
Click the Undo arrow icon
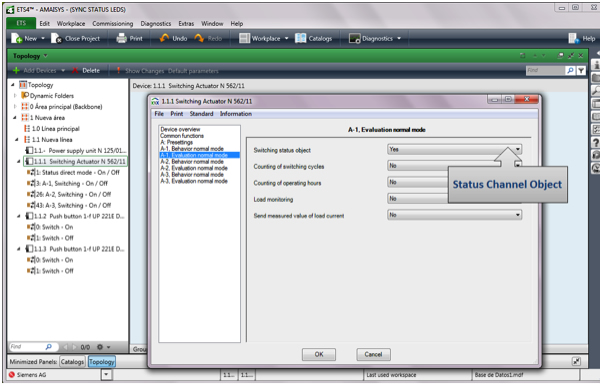[x=164, y=38]
